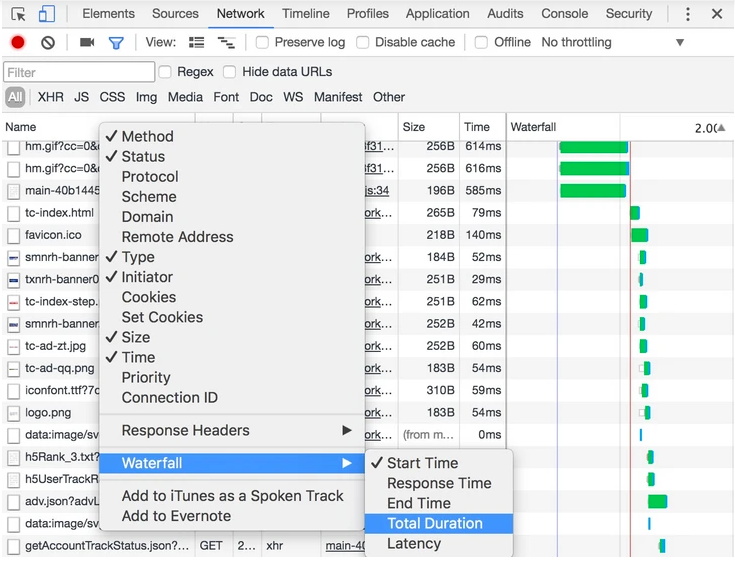The height and width of the screenshot is (561, 735).
Task: Select the All filter button
Action: [x=15, y=97]
